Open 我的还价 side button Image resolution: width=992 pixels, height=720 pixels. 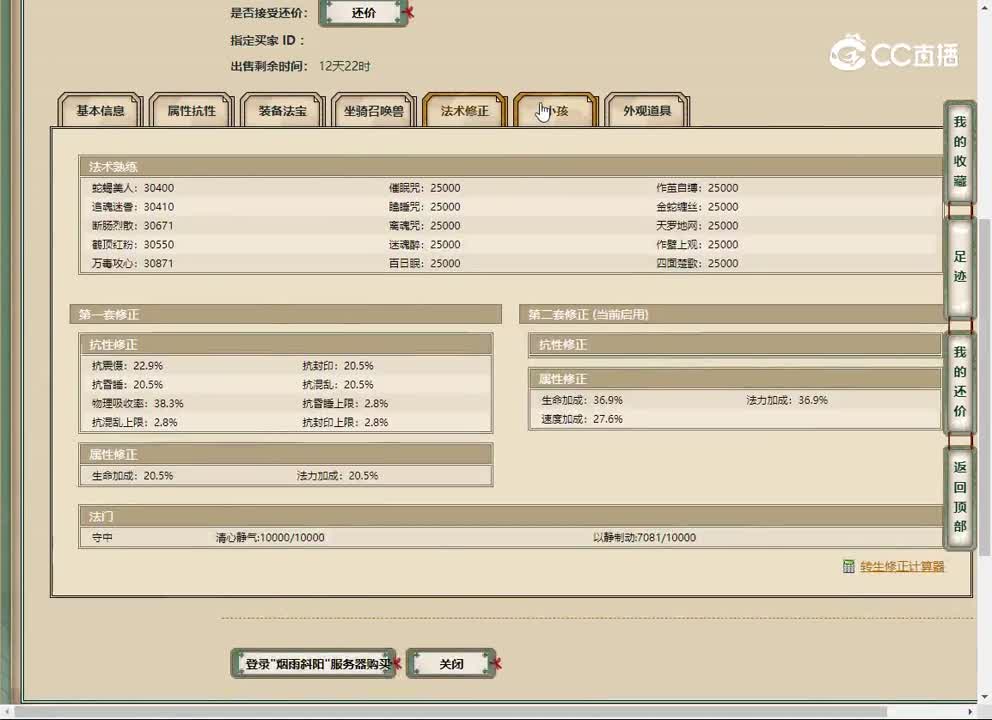[x=959, y=381]
